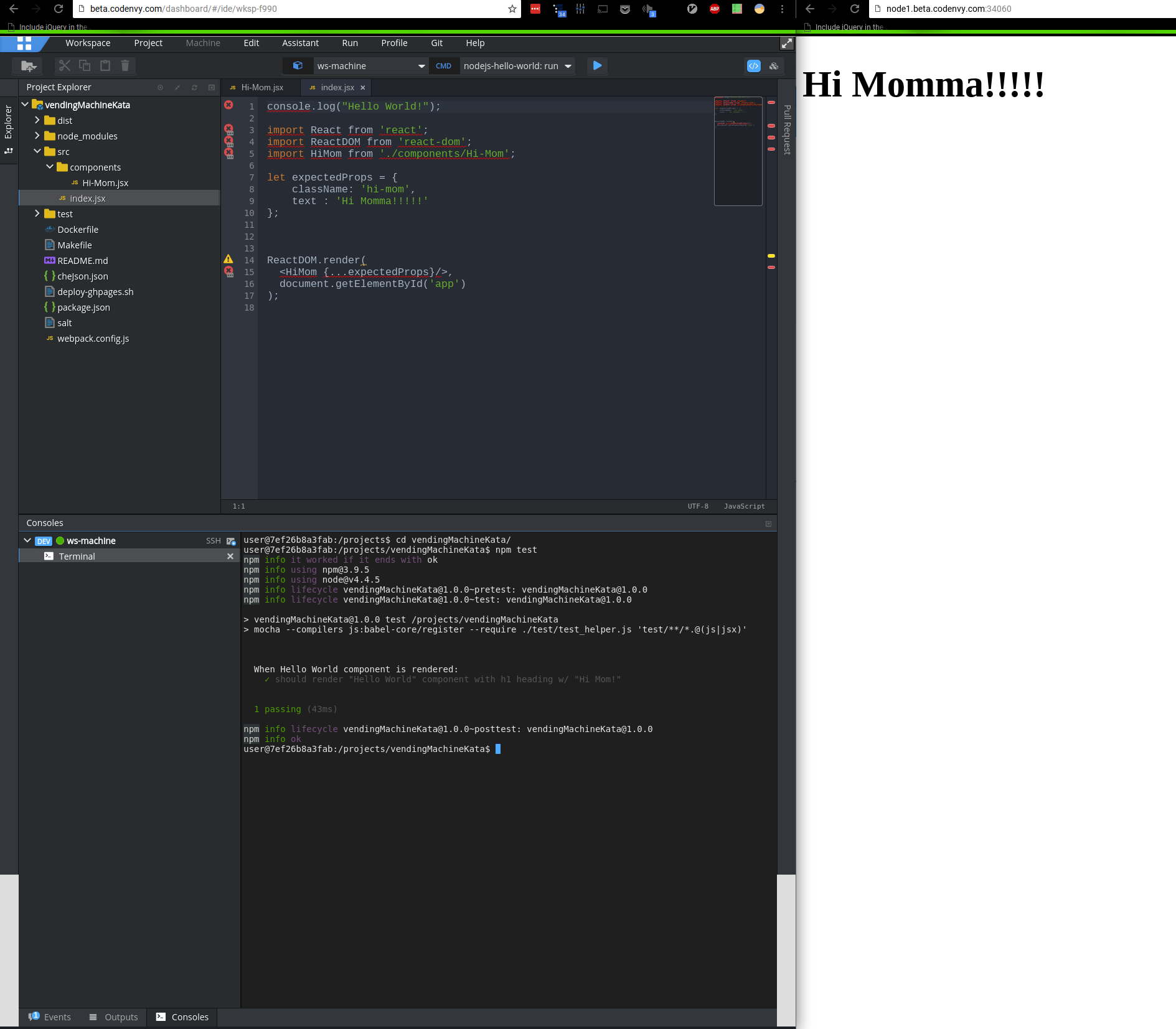Expand the node_modules folder
This screenshot has height=1029, width=1176.
(x=37, y=136)
